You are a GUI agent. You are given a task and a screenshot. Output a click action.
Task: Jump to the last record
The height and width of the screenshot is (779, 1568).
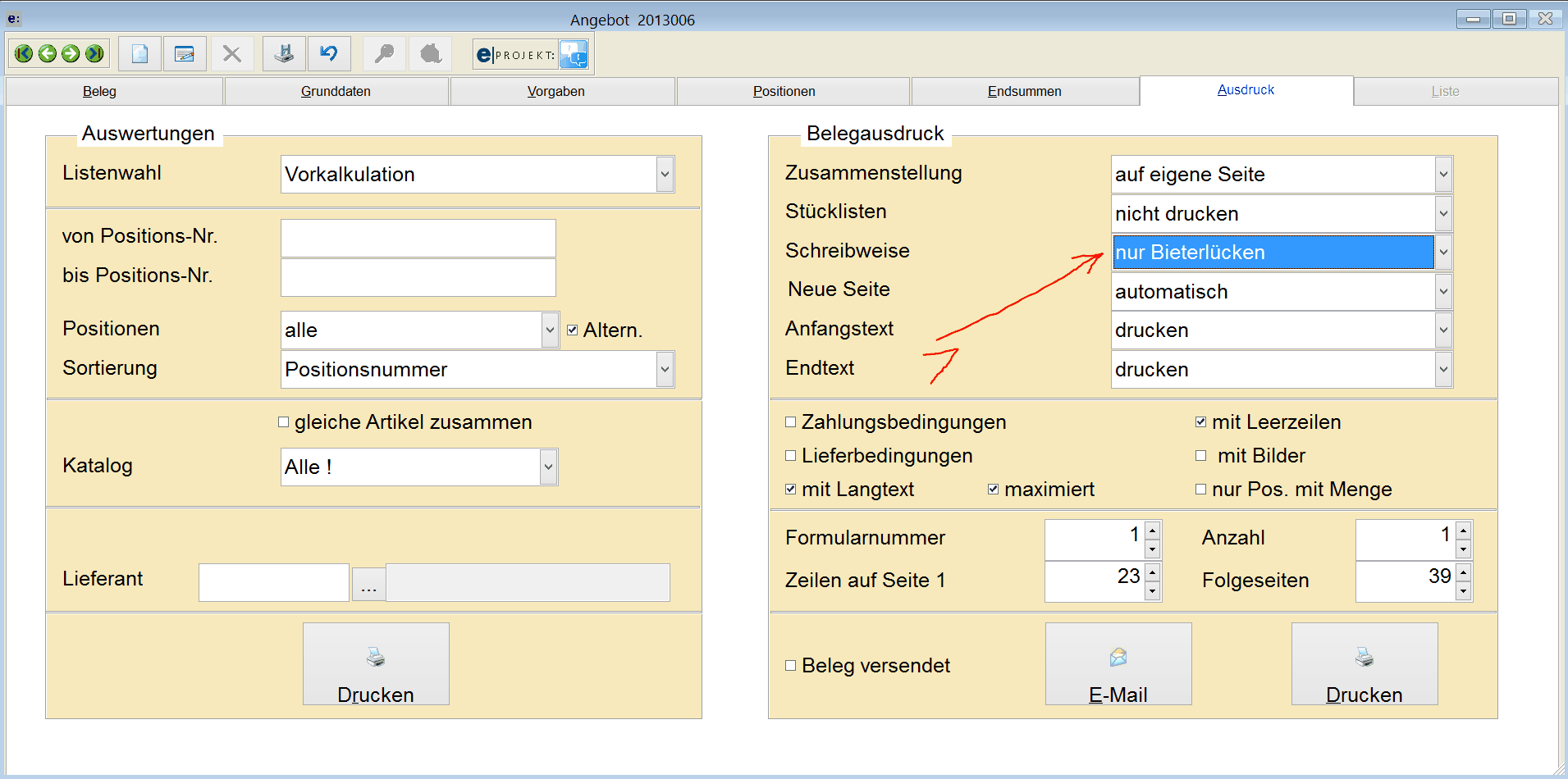click(95, 54)
